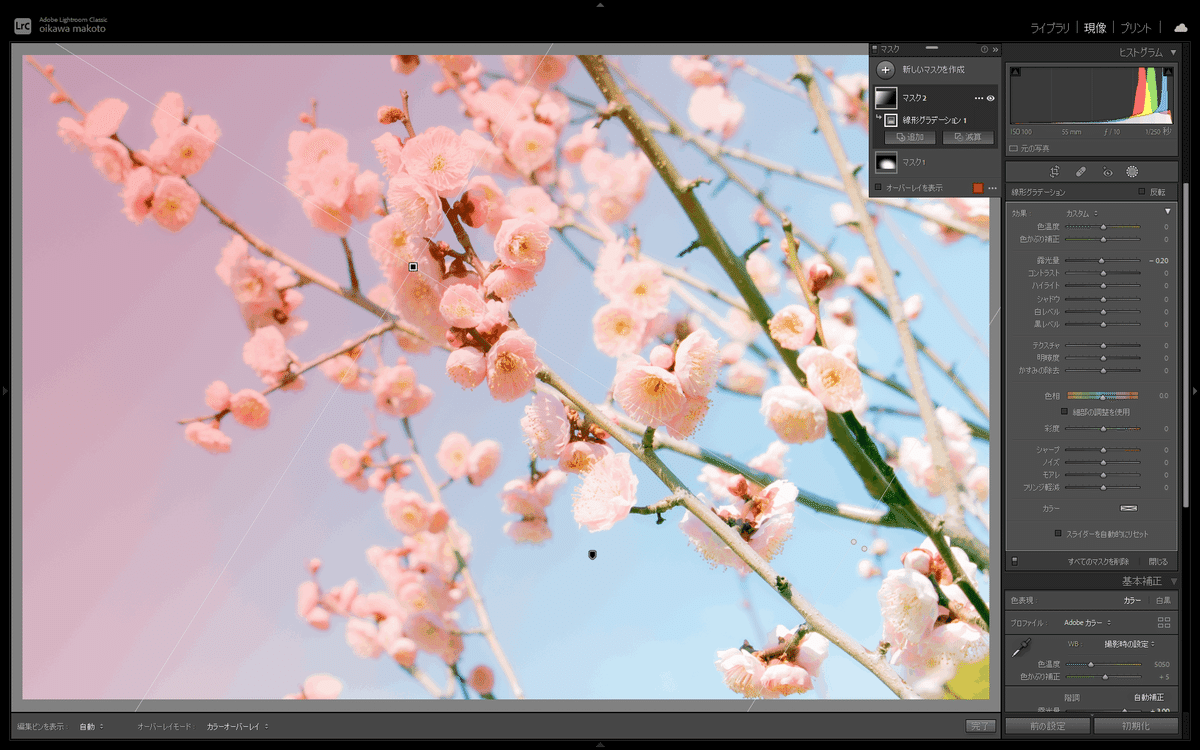1200x750 pixels.
Task: Collapse the right panel arrow
Action: [1195, 390]
